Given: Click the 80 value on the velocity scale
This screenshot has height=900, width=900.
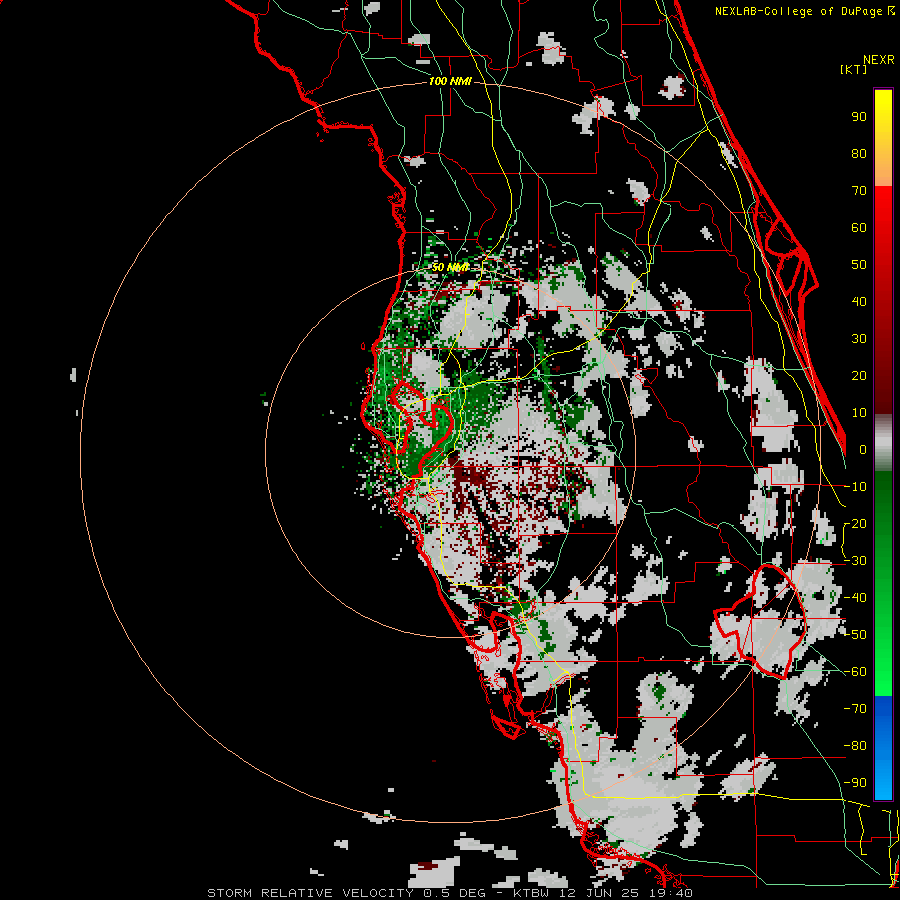Looking at the screenshot, I should (x=859, y=153).
